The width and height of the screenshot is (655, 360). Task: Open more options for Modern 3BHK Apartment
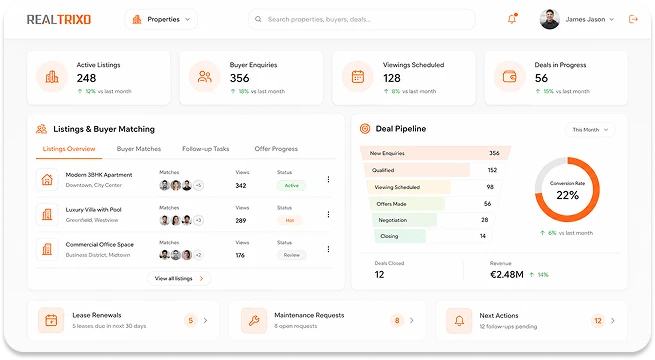[x=328, y=180]
